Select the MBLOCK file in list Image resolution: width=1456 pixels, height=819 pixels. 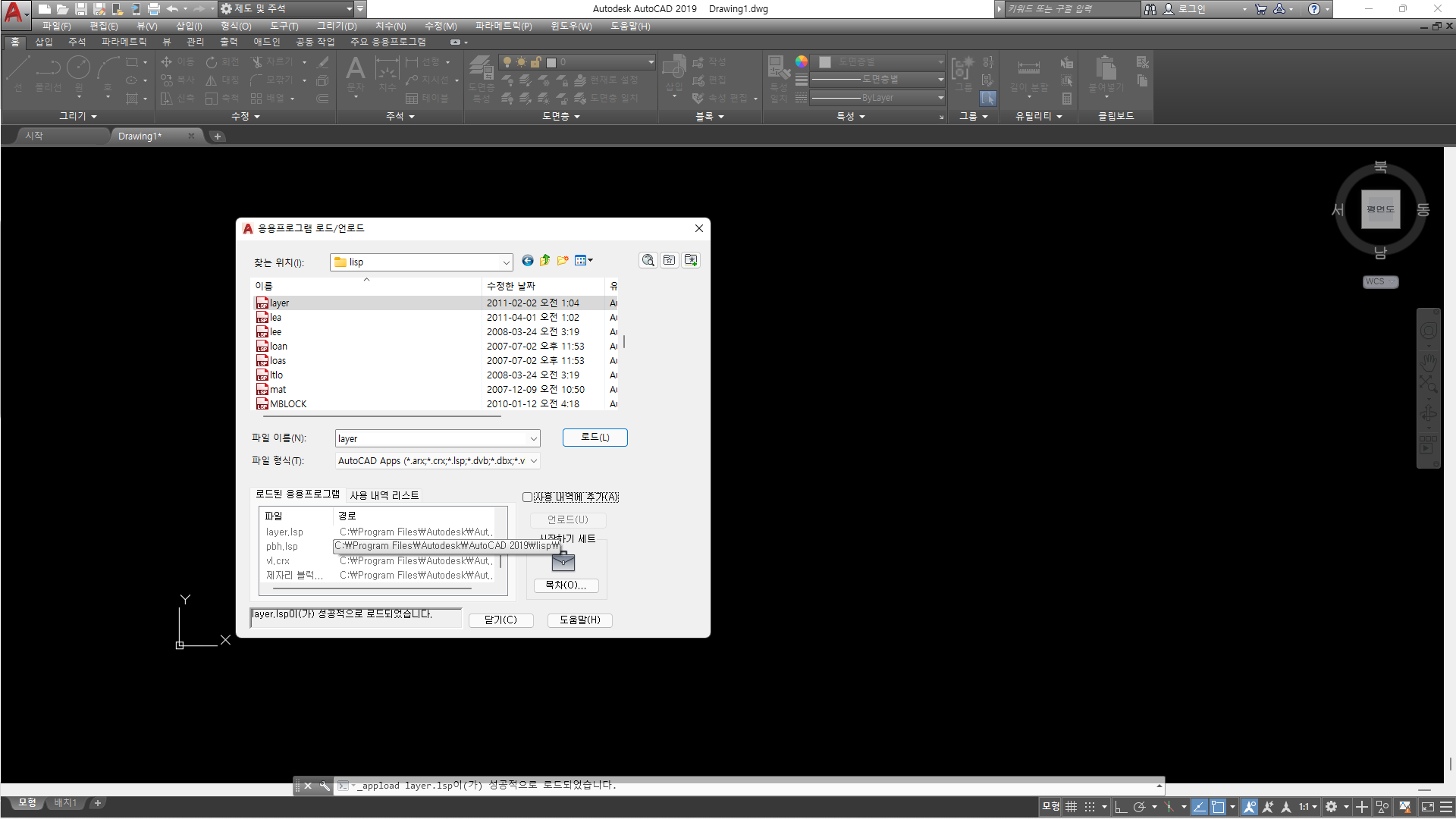click(288, 404)
